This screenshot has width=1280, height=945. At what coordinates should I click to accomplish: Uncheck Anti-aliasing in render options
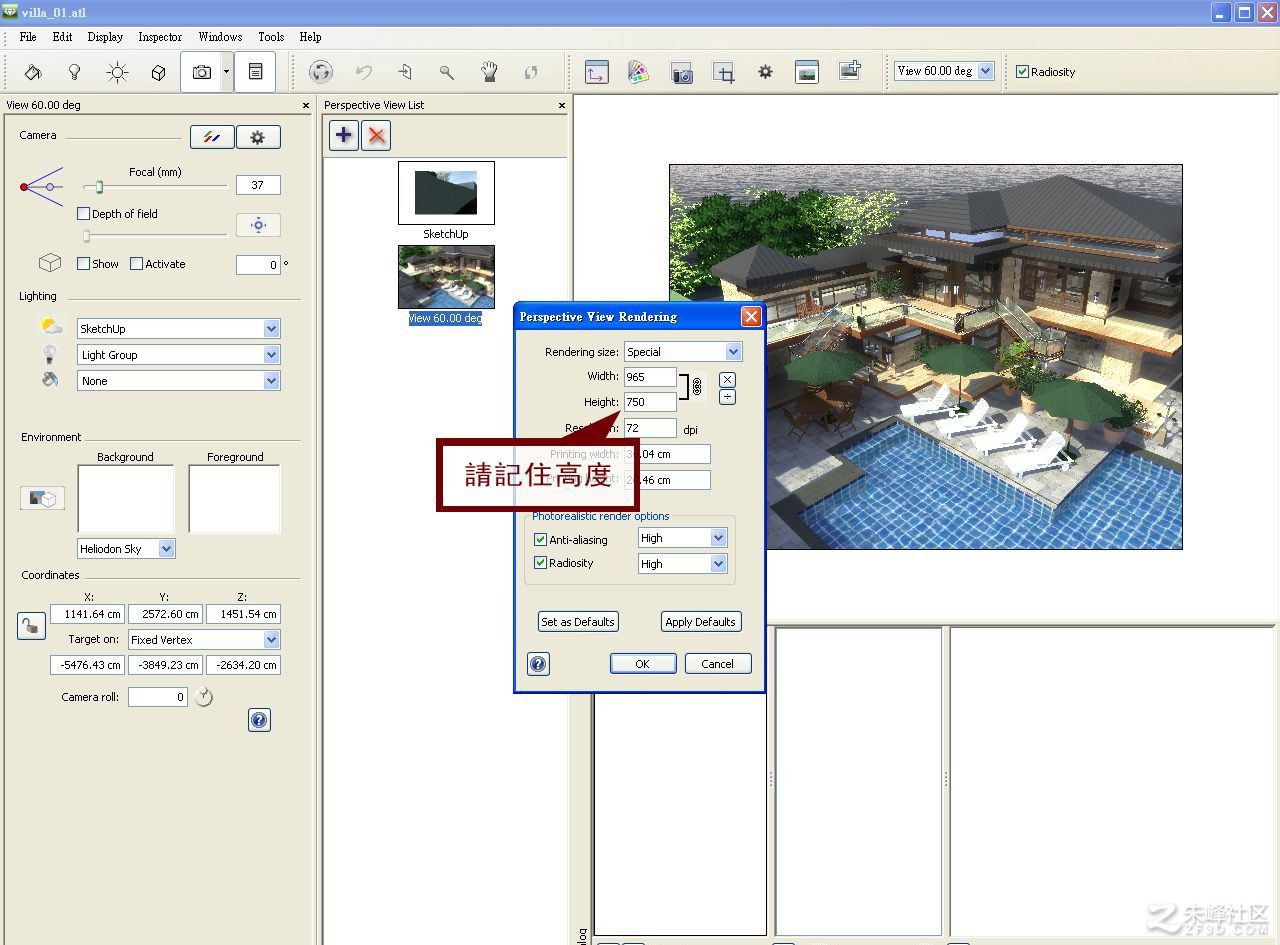(x=540, y=540)
